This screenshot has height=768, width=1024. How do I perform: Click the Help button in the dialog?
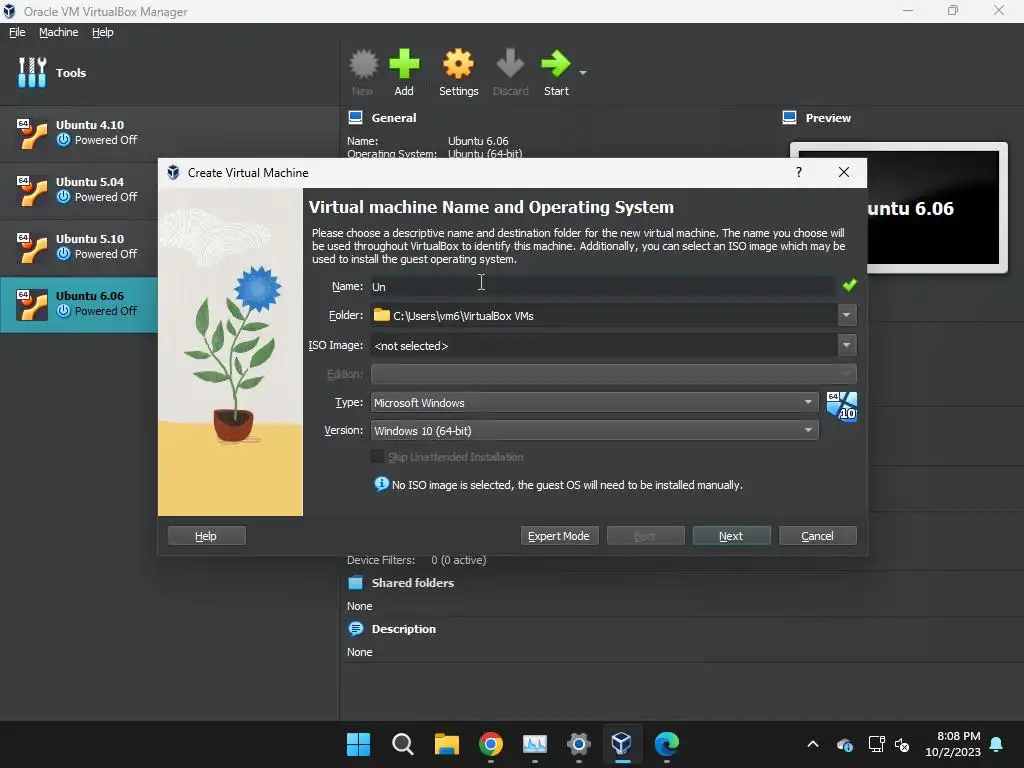tap(206, 536)
